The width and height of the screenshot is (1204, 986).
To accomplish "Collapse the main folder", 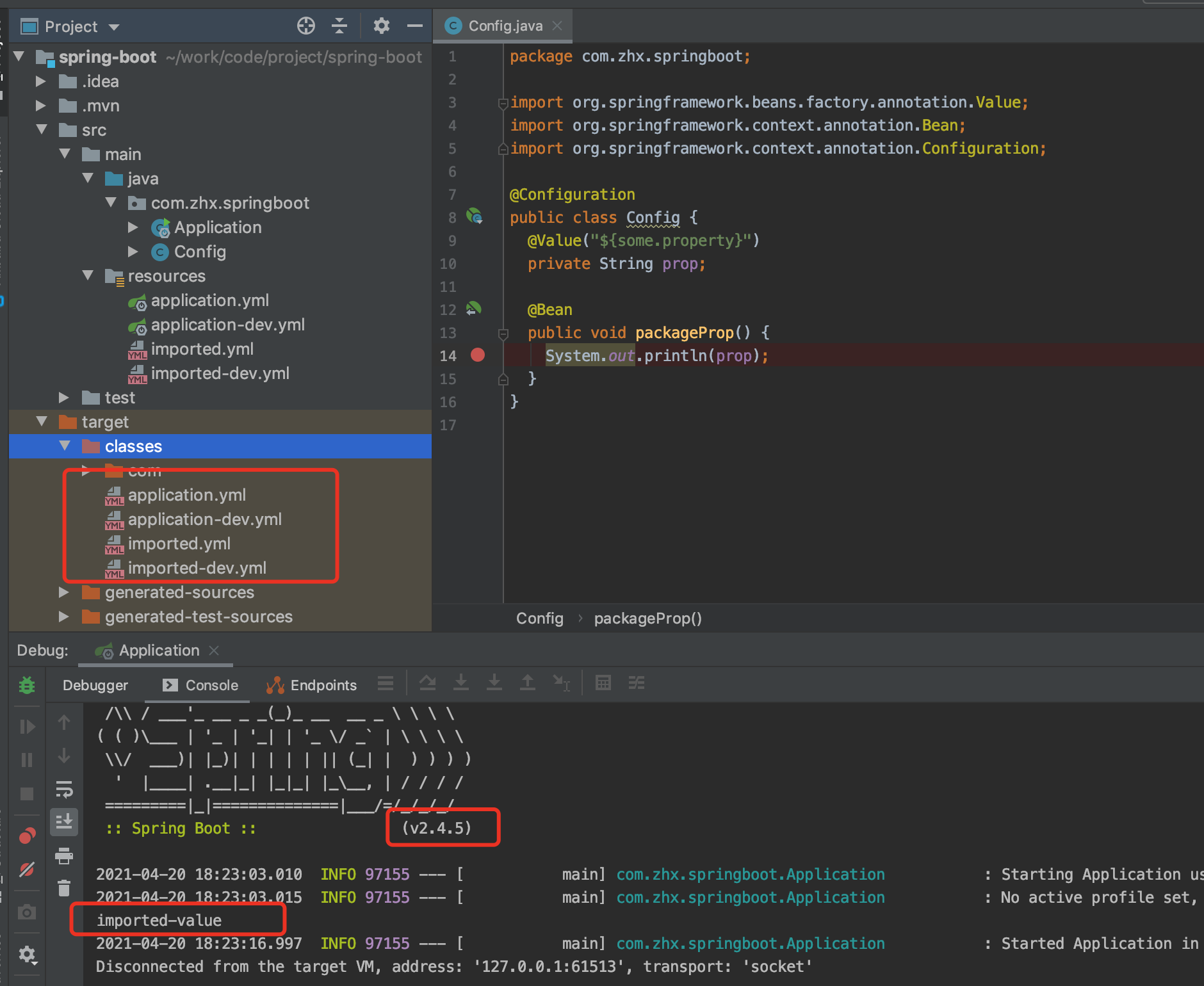I will click(65, 154).
